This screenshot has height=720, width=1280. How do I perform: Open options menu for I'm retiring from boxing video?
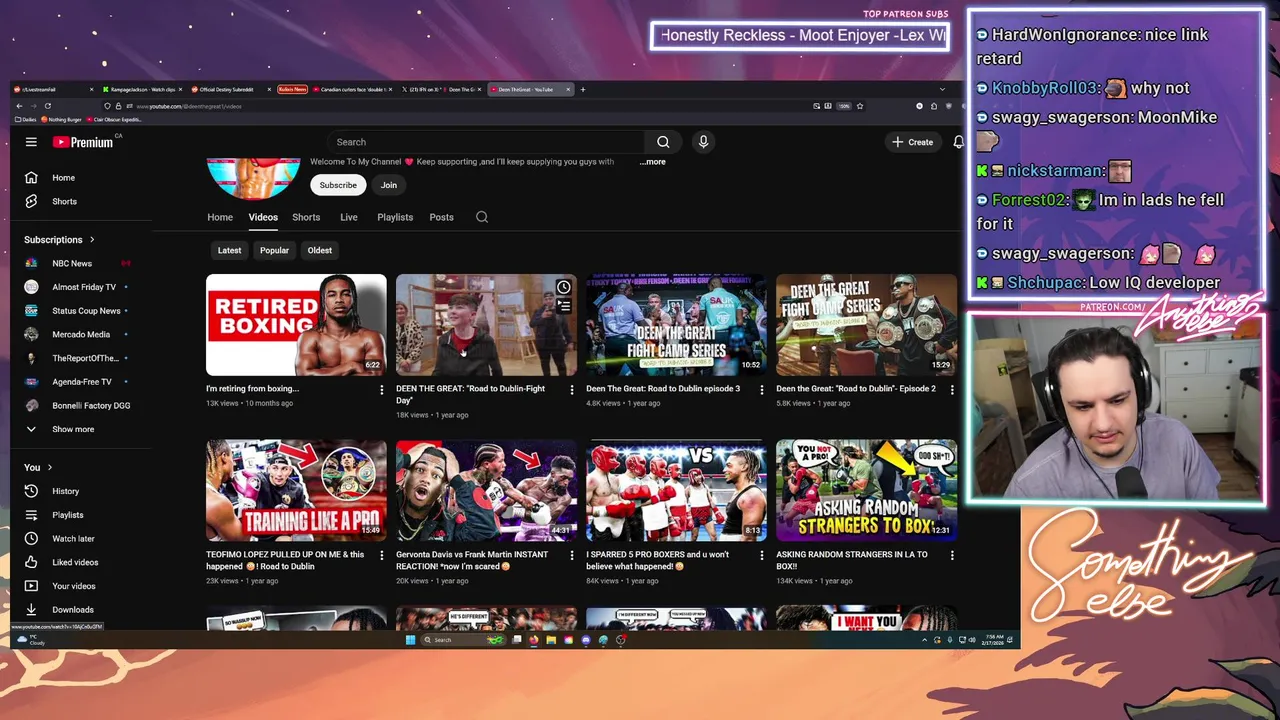tap(381, 390)
